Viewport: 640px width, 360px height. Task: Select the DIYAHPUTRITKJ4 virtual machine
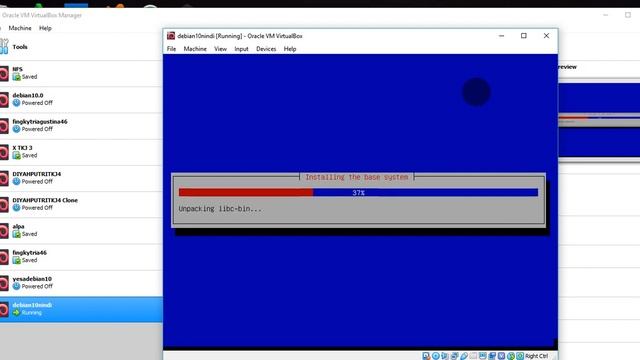(x=81, y=178)
